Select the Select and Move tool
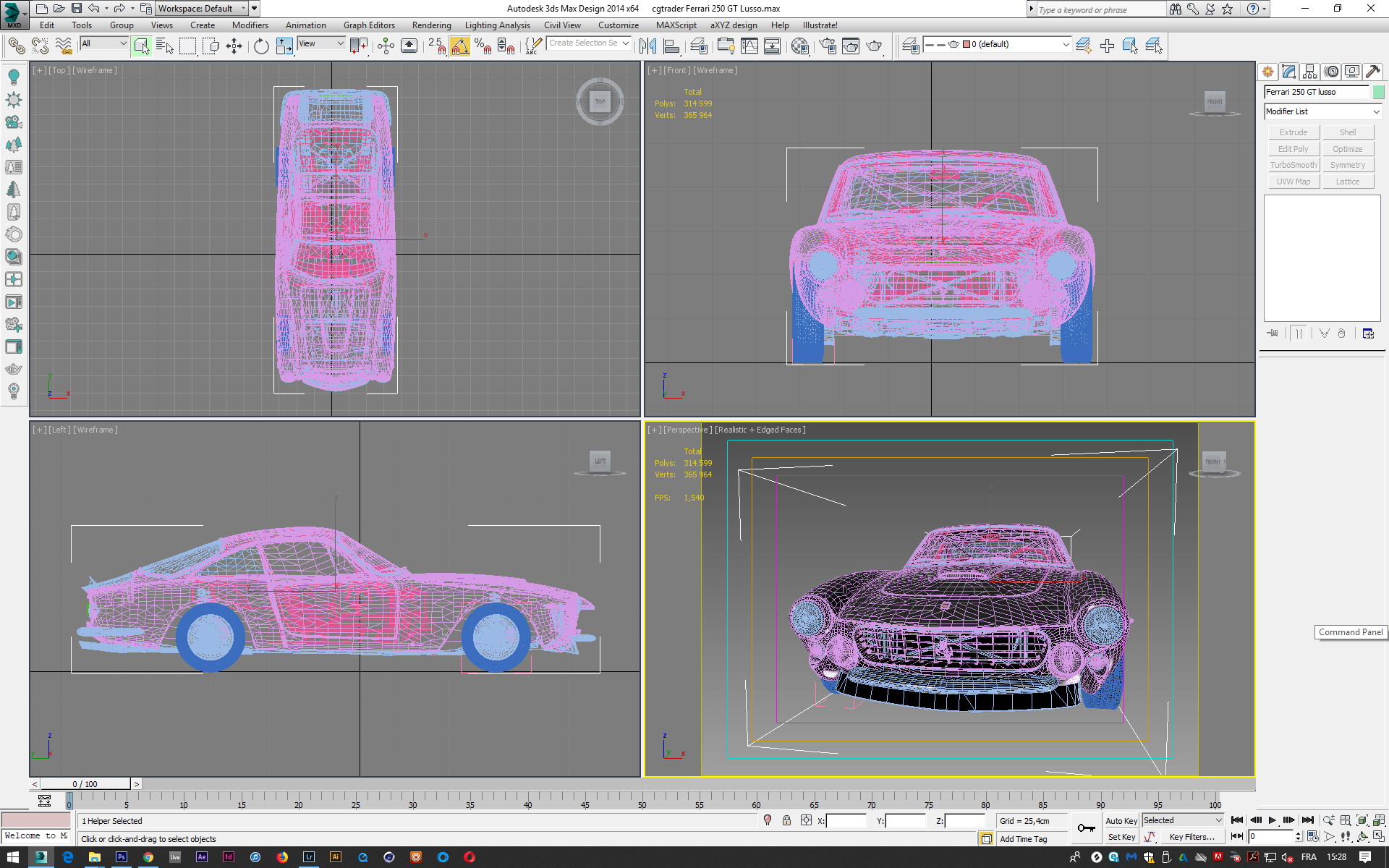This screenshot has height=868, width=1389. tap(234, 46)
